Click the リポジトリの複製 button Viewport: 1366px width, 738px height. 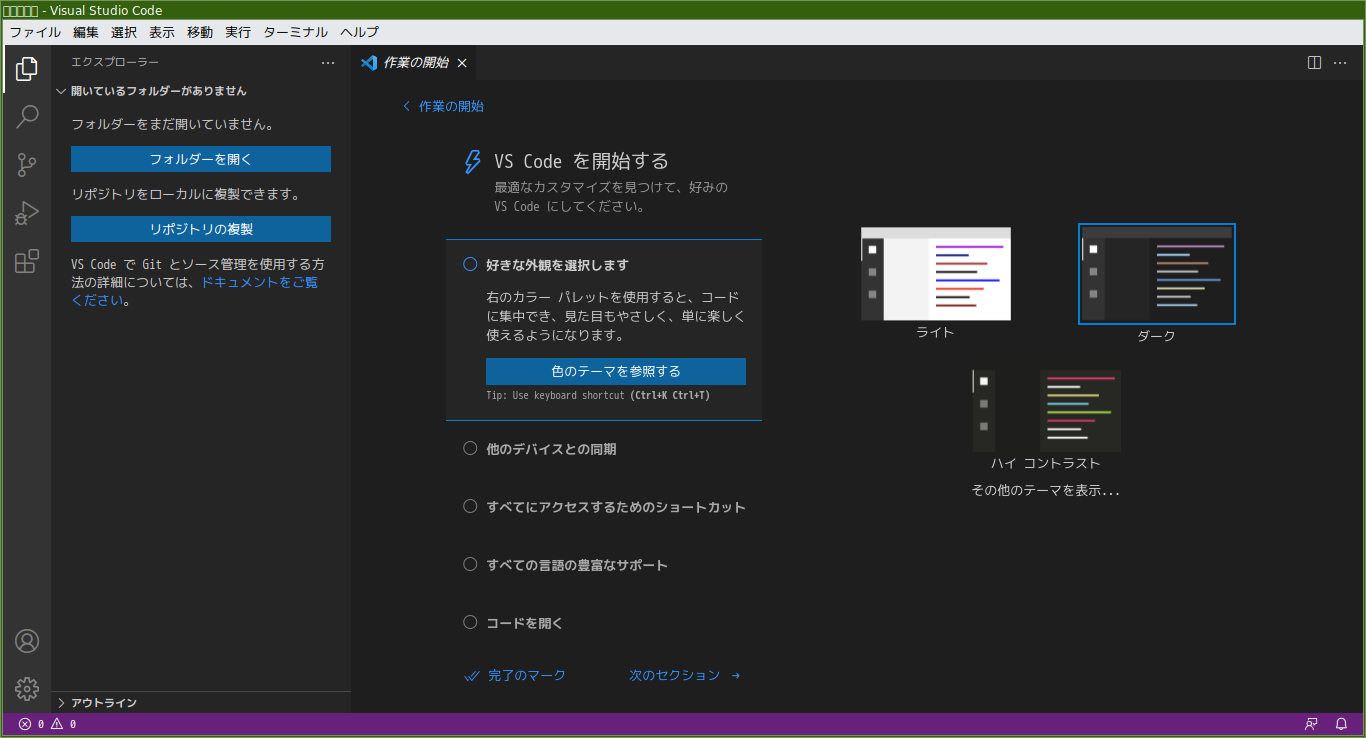click(x=201, y=229)
